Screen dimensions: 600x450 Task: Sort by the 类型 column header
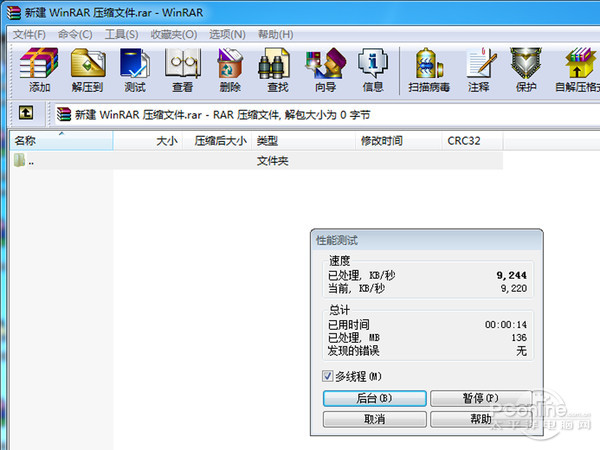[304, 141]
